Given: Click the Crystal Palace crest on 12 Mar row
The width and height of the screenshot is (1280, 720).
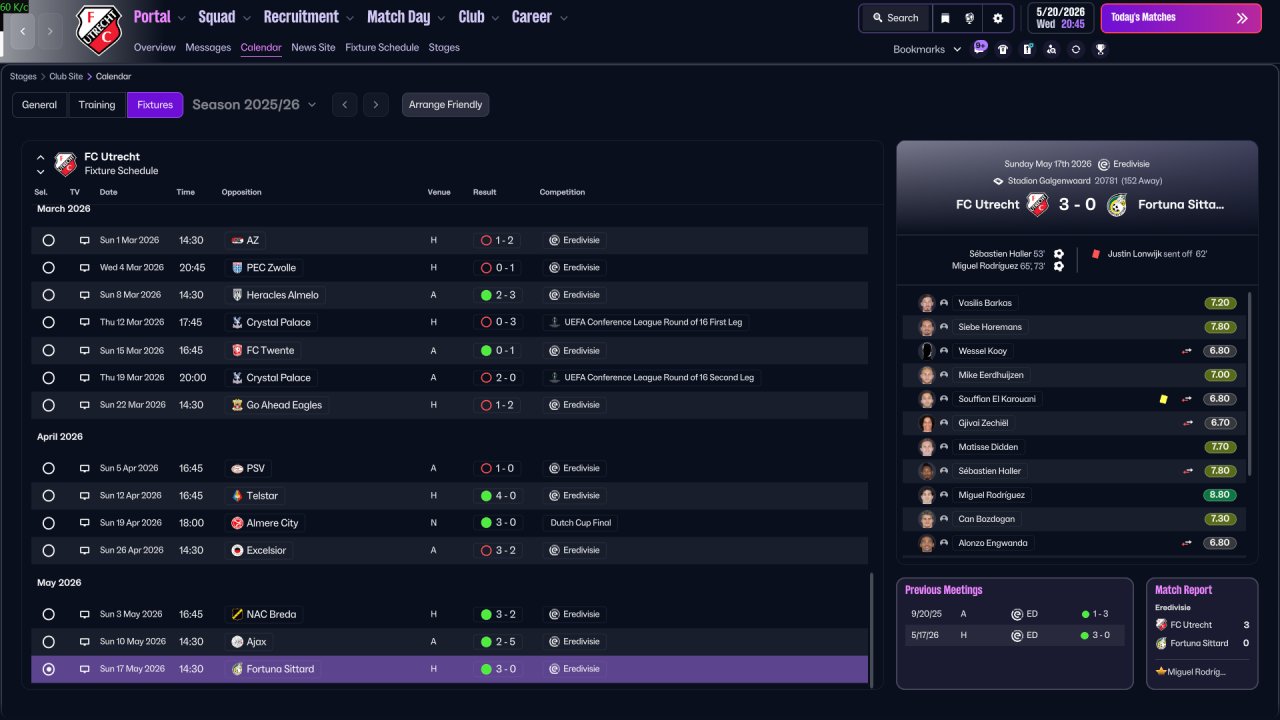Looking at the screenshot, I should click(x=237, y=323).
